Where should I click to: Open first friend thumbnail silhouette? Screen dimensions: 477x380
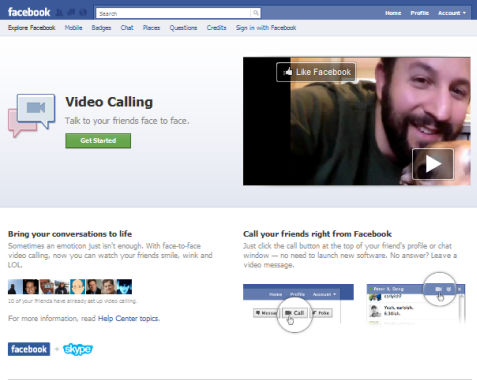(x=14, y=287)
